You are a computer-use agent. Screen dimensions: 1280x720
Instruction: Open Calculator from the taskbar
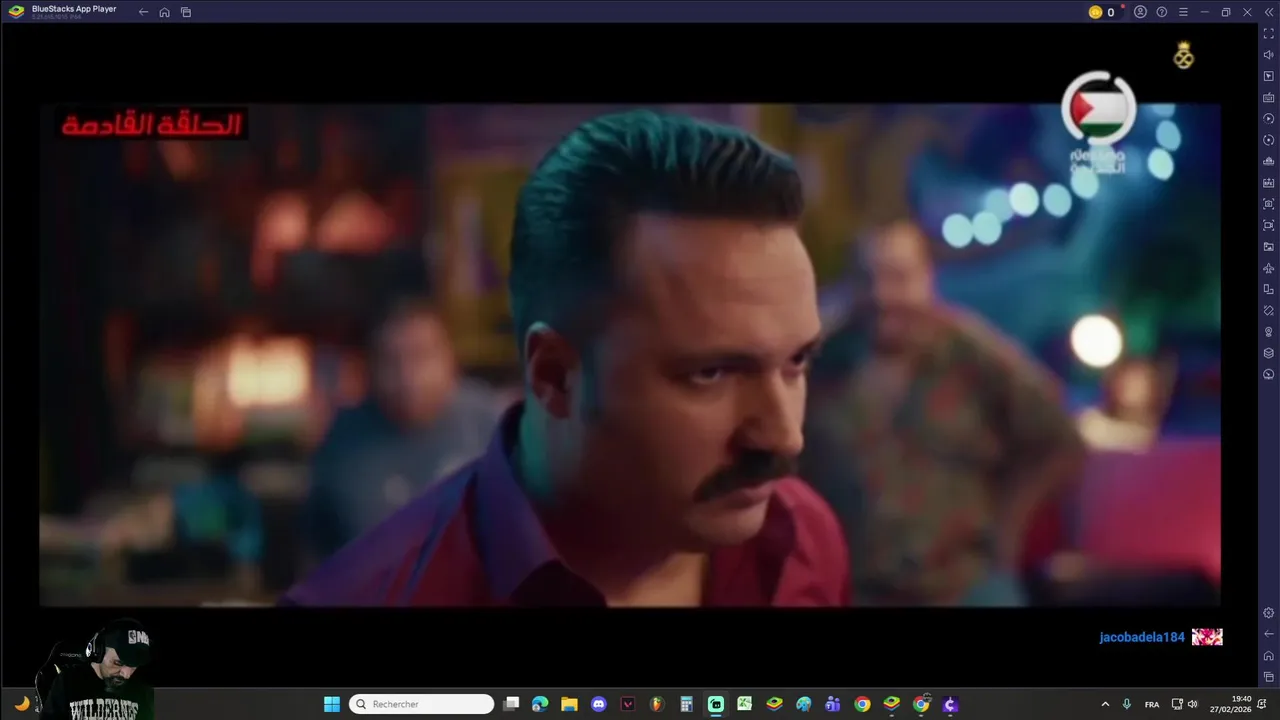coord(686,704)
